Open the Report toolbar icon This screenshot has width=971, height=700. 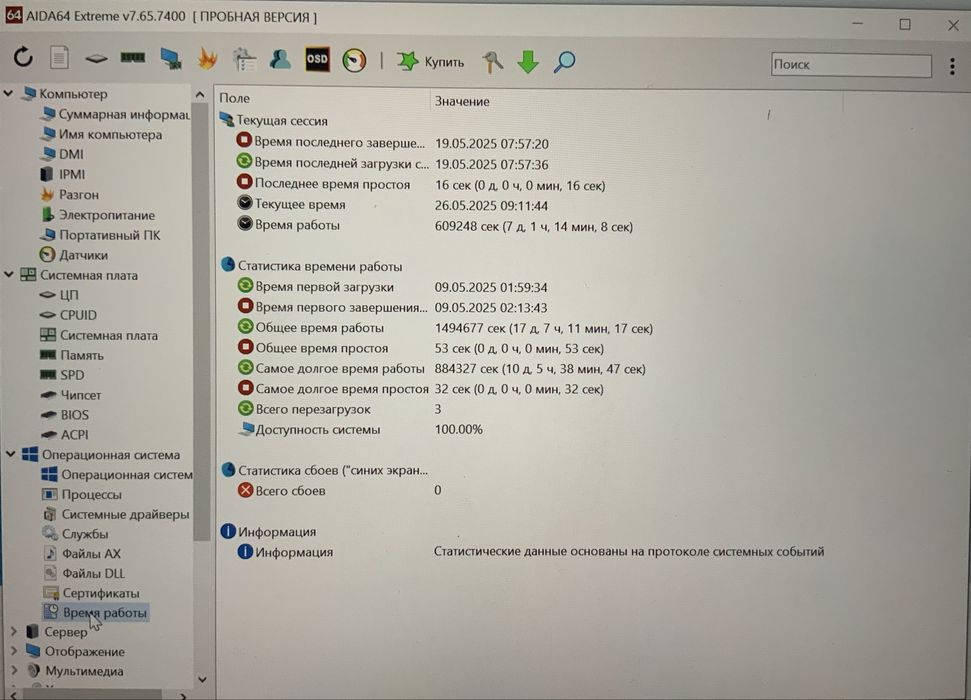tap(59, 58)
